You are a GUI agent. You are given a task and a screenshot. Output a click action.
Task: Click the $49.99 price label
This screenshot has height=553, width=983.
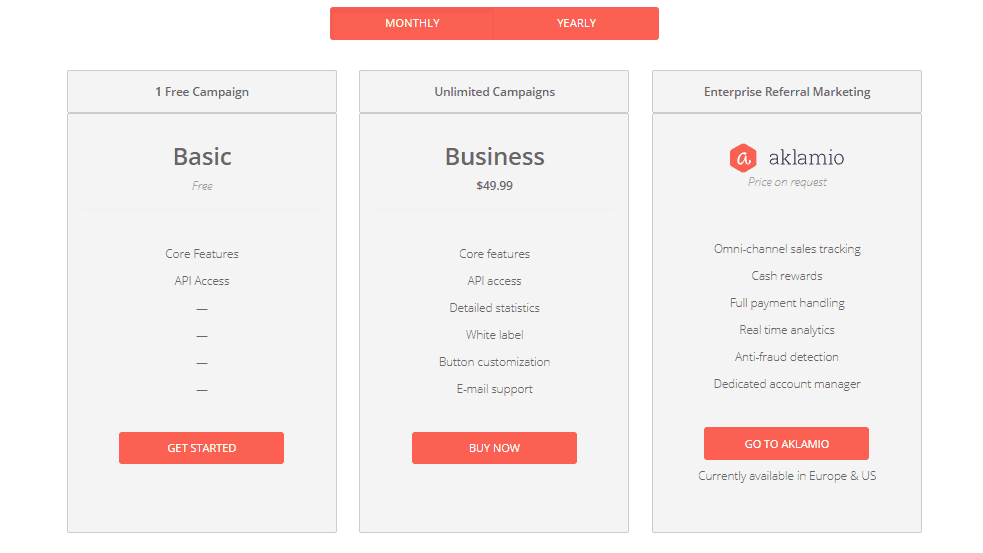coord(494,186)
